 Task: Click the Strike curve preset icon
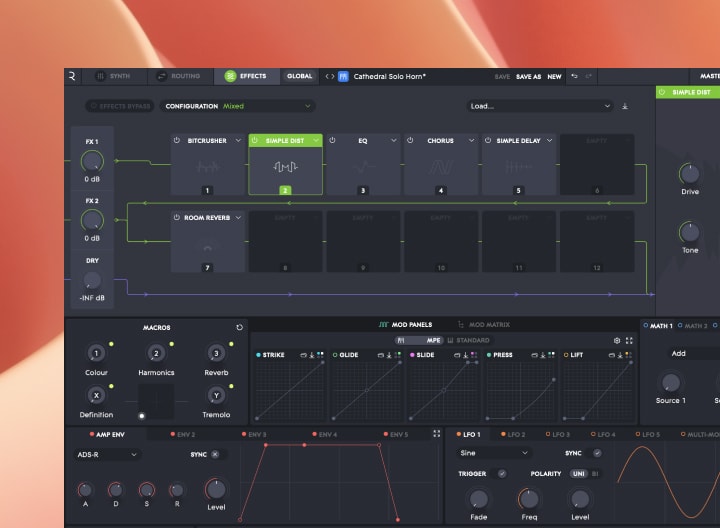pos(304,355)
